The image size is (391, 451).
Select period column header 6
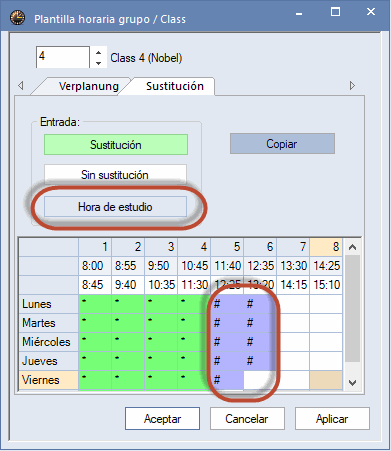click(260, 247)
